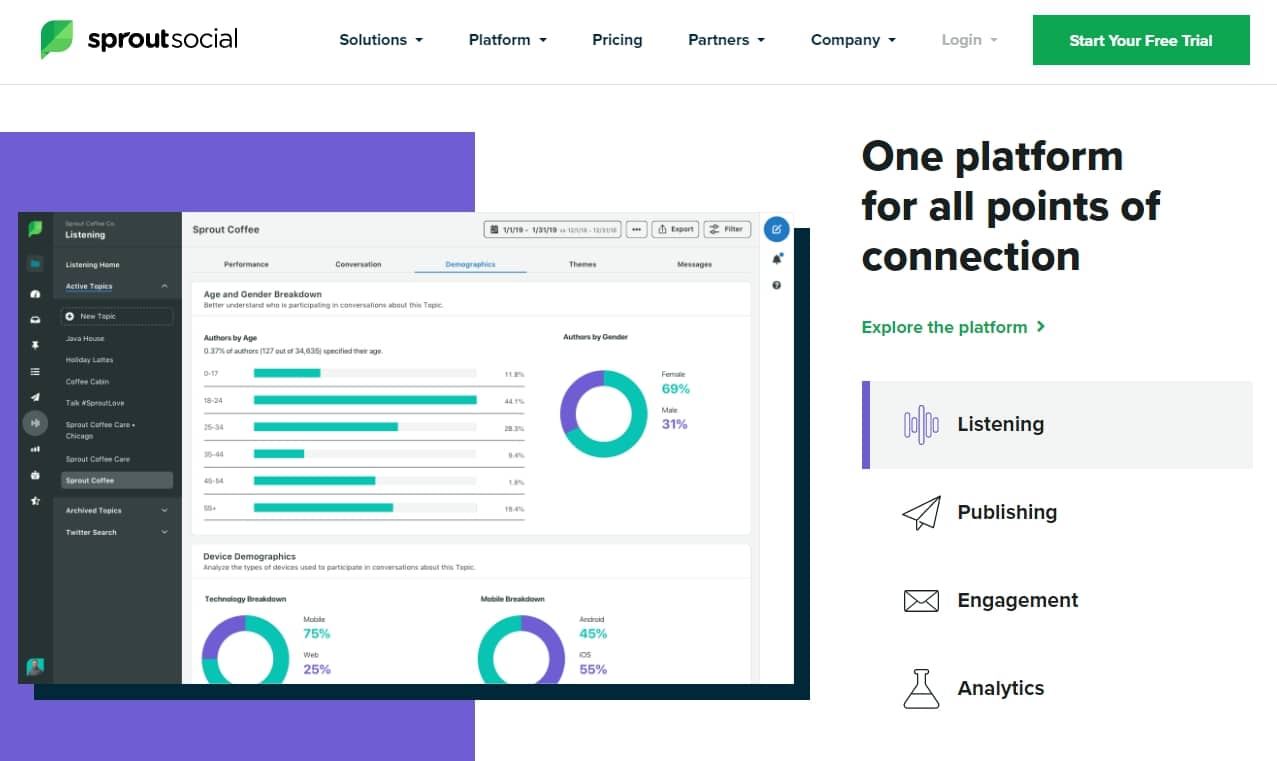
Task: Expand the Twitter Search section
Action: tap(117, 532)
